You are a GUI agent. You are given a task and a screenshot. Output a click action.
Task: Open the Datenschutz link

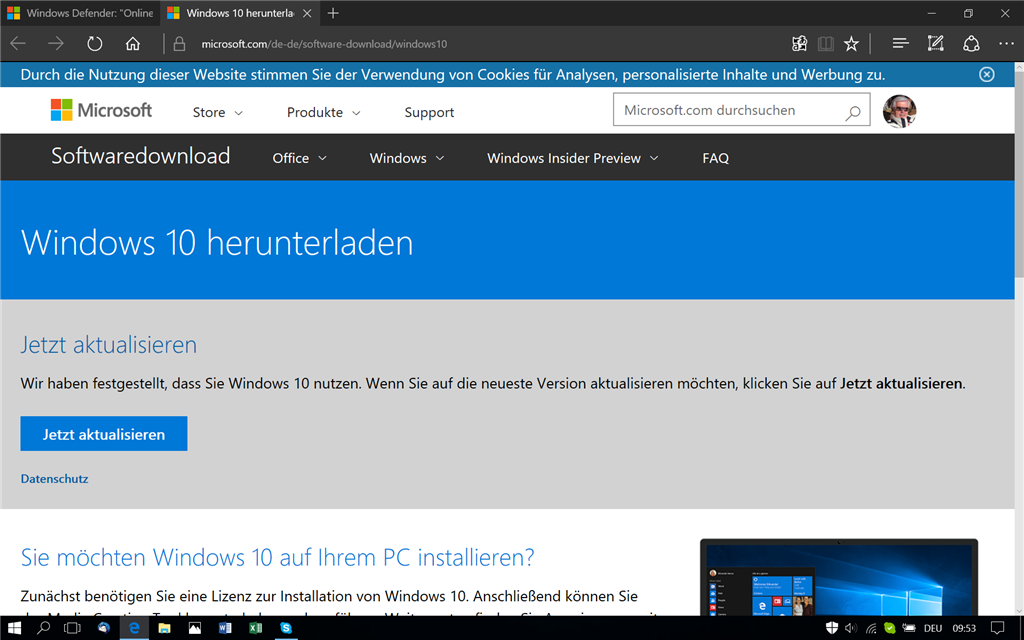(x=54, y=479)
